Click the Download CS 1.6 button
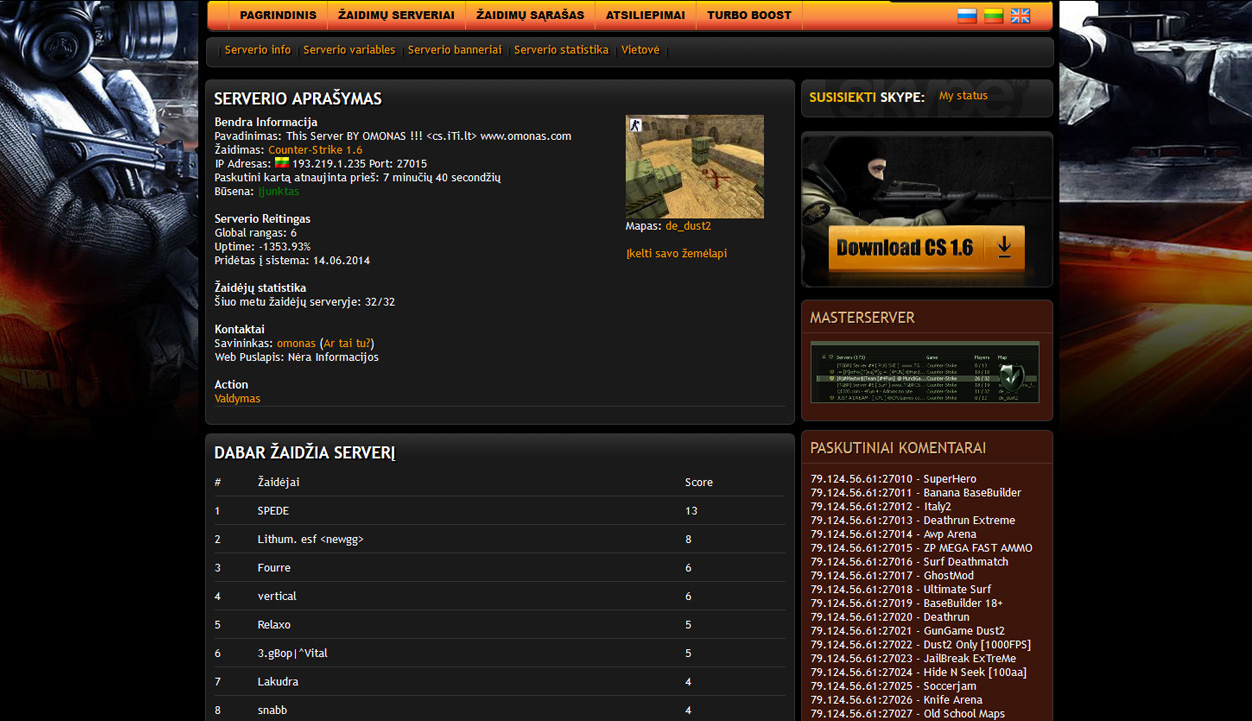 pyautogui.click(x=926, y=247)
